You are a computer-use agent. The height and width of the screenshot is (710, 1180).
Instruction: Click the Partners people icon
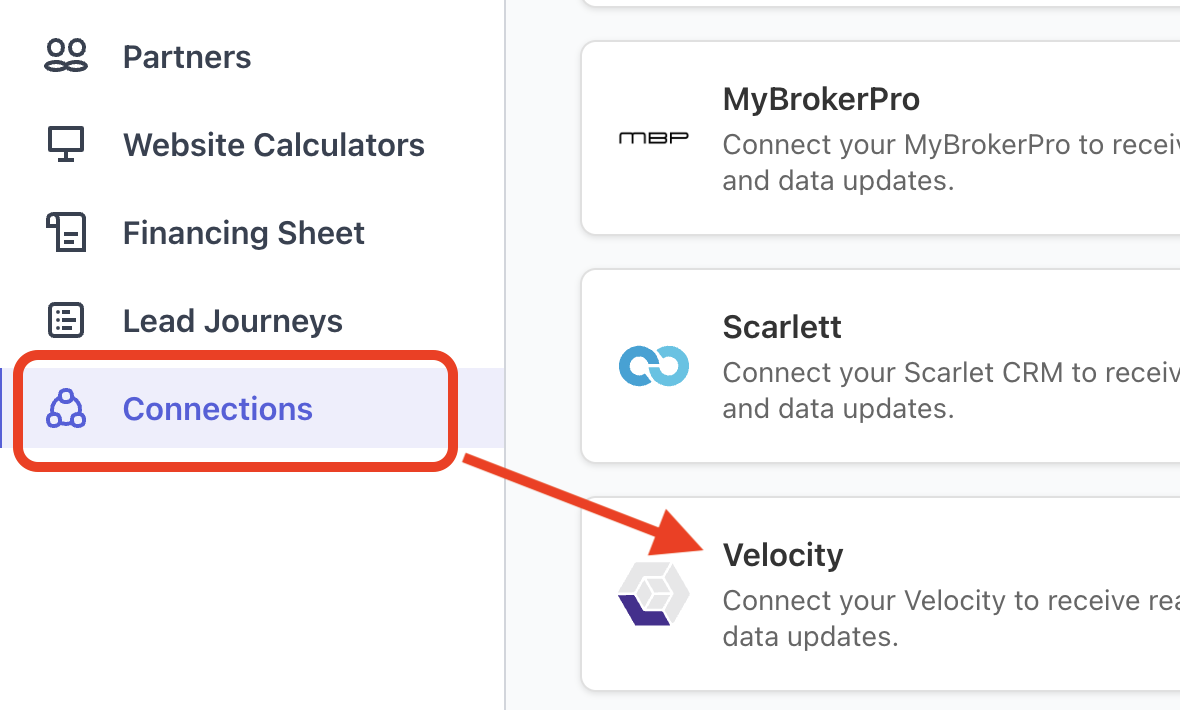coord(67,56)
